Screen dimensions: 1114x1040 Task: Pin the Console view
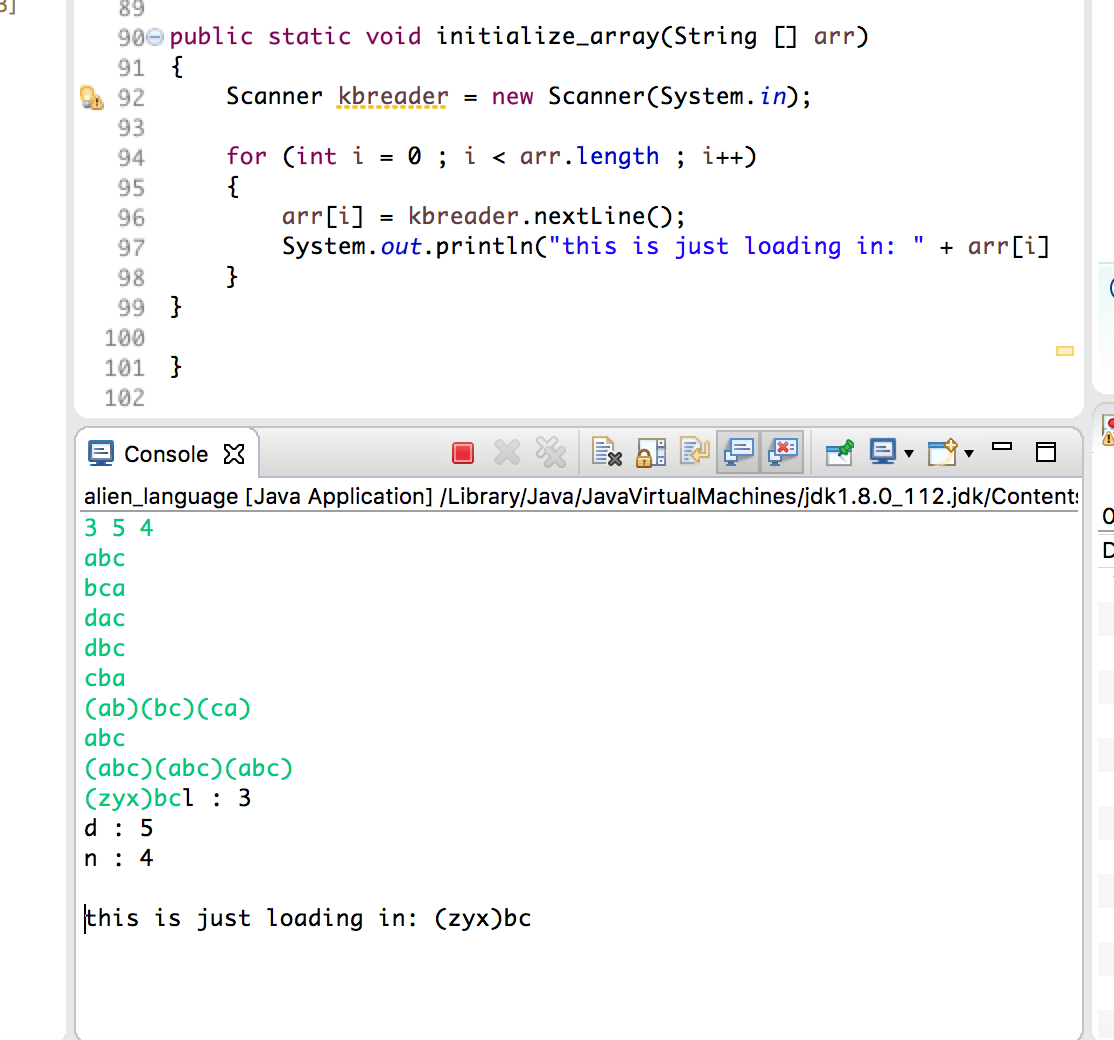pos(836,452)
